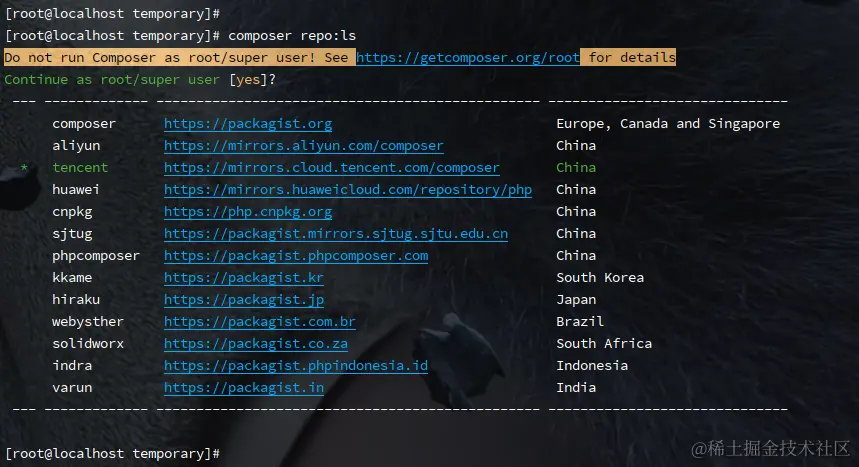Click the bottom '[root@localhost temporary]#' prompt
The width and height of the screenshot is (859, 467).
112,453
